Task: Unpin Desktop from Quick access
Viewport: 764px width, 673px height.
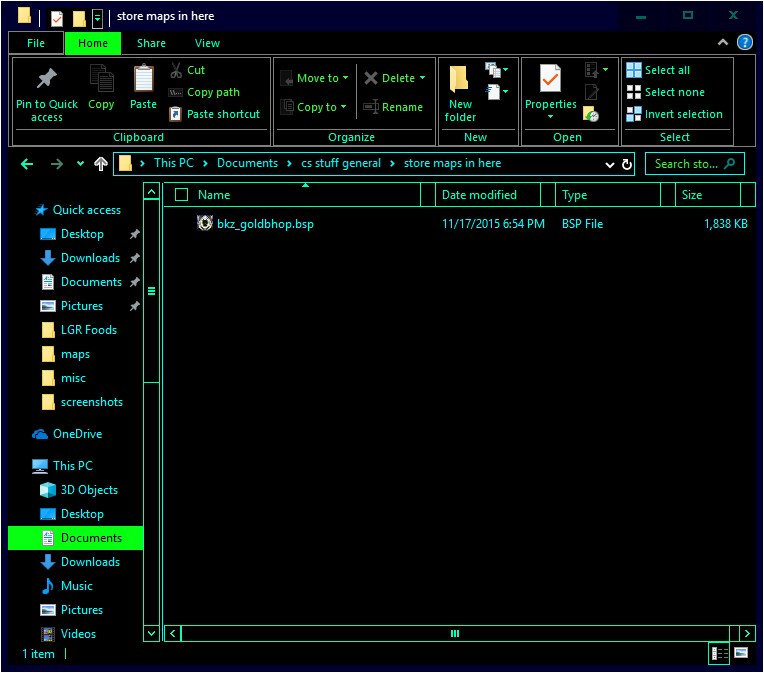Action: (x=134, y=234)
